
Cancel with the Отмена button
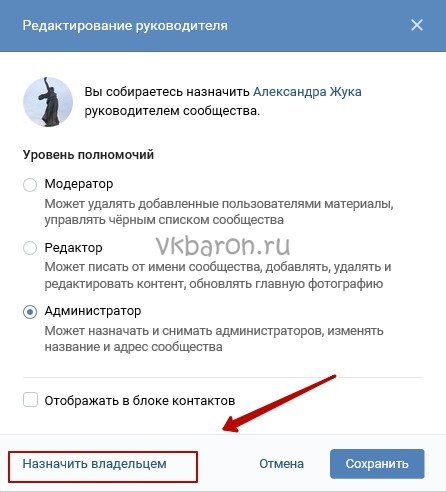point(281,464)
